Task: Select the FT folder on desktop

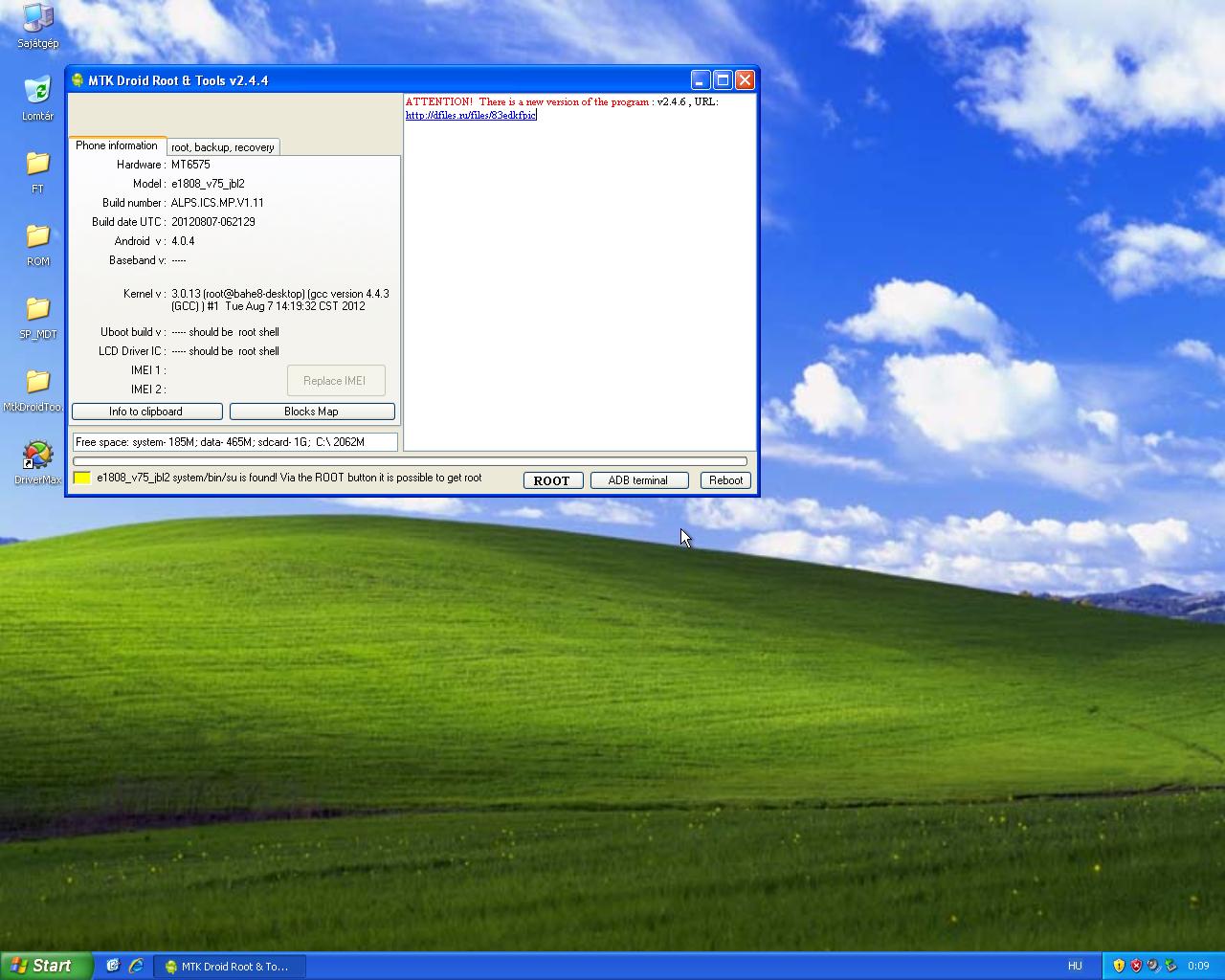Action: tap(37, 171)
